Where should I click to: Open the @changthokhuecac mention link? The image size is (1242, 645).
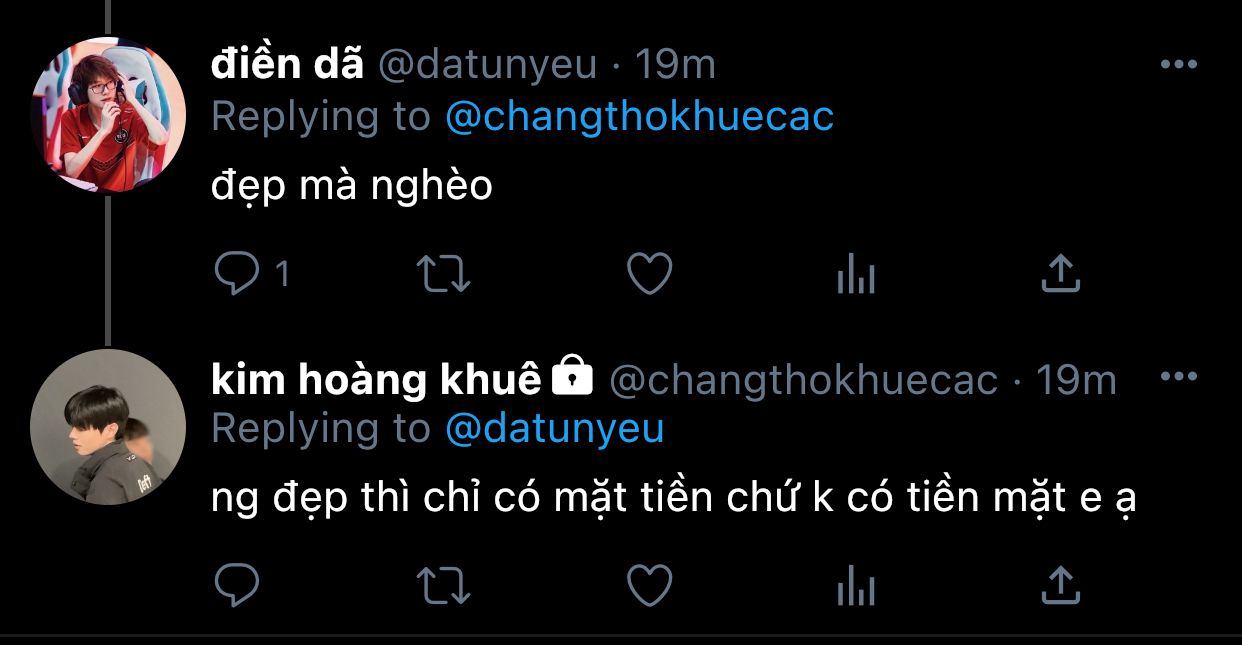tap(639, 117)
